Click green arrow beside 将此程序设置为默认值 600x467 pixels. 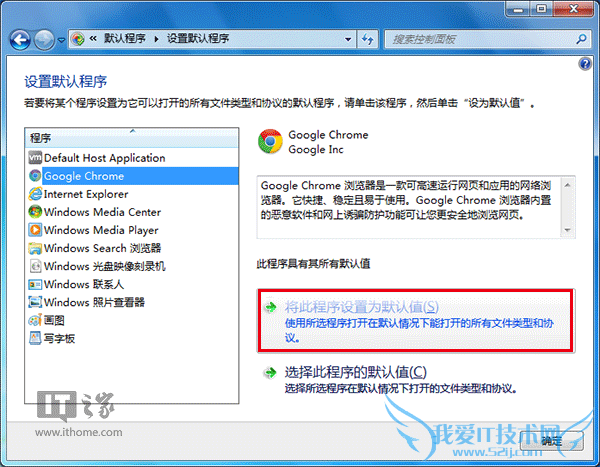click(x=271, y=307)
